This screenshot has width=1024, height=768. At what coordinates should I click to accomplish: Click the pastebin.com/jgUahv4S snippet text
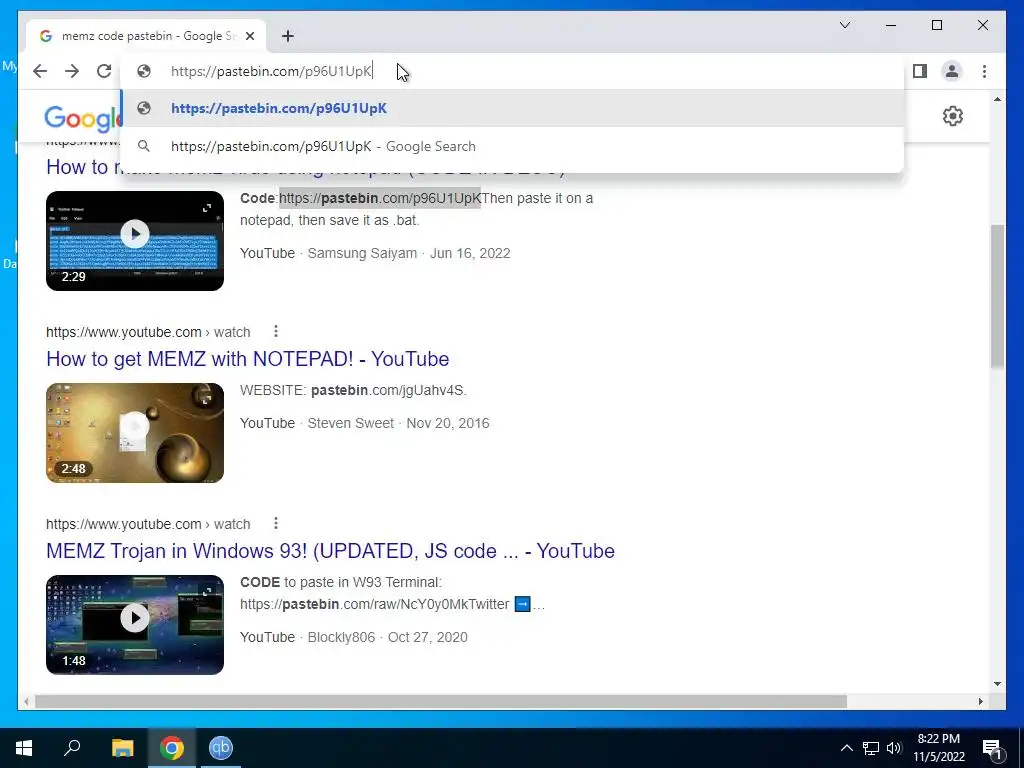pyautogui.click(x=388, y=391)
